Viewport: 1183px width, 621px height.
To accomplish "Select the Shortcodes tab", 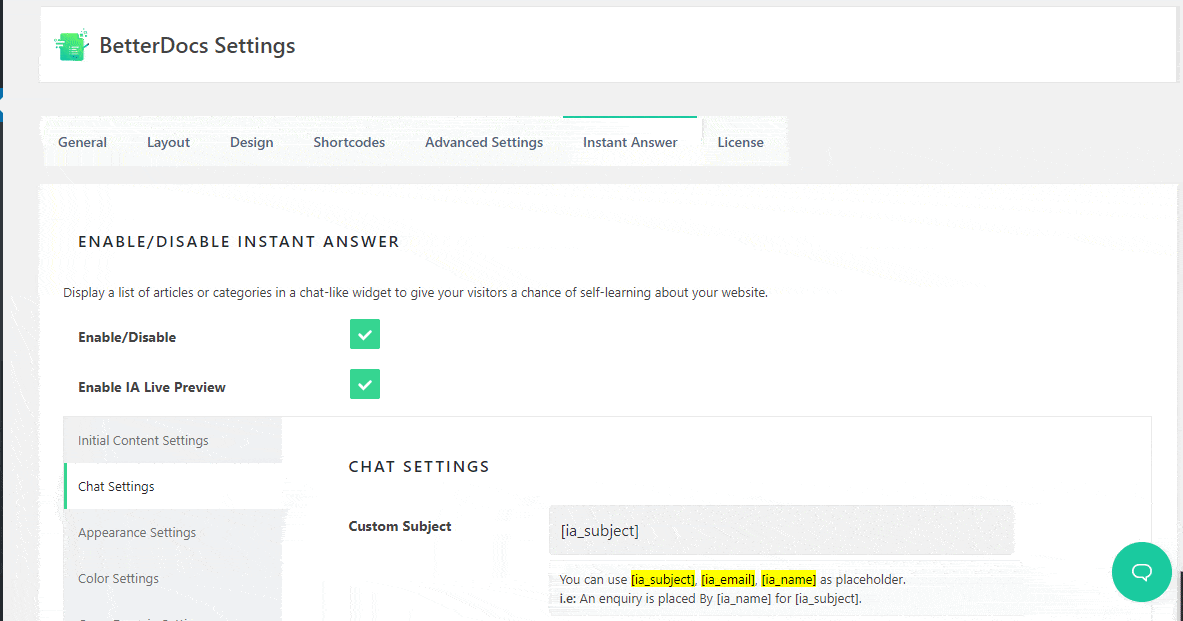I will pos(349,142).
